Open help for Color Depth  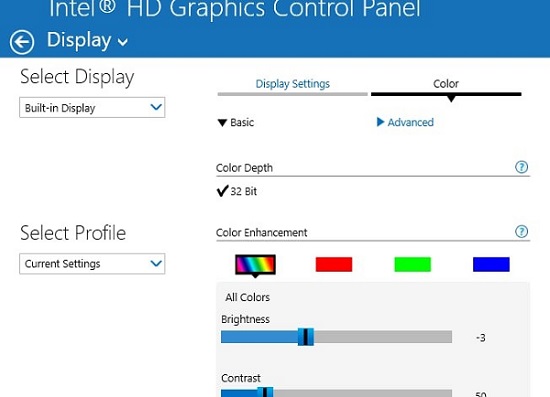[521, 167]
